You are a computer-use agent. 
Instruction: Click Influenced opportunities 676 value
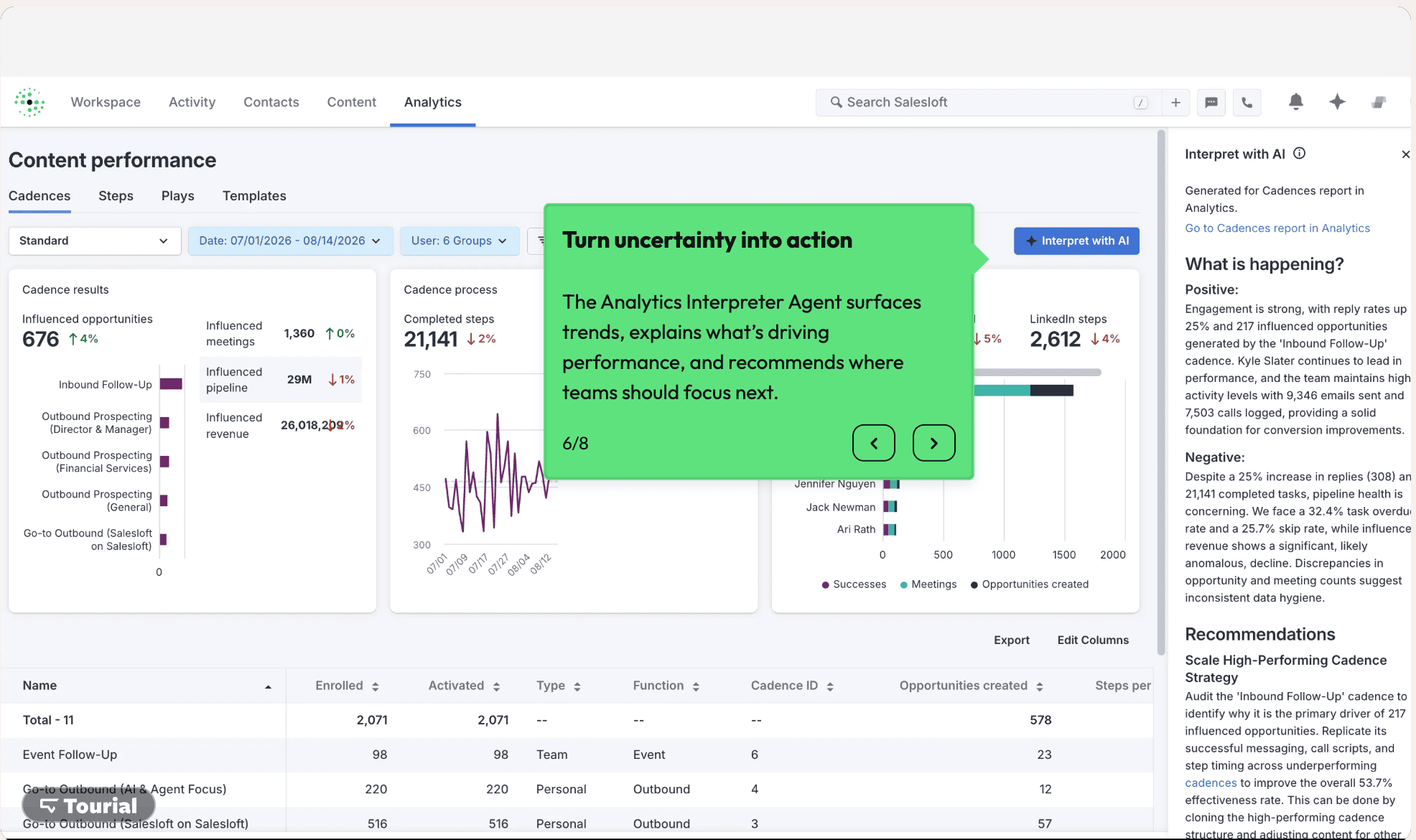click(41, 339)
